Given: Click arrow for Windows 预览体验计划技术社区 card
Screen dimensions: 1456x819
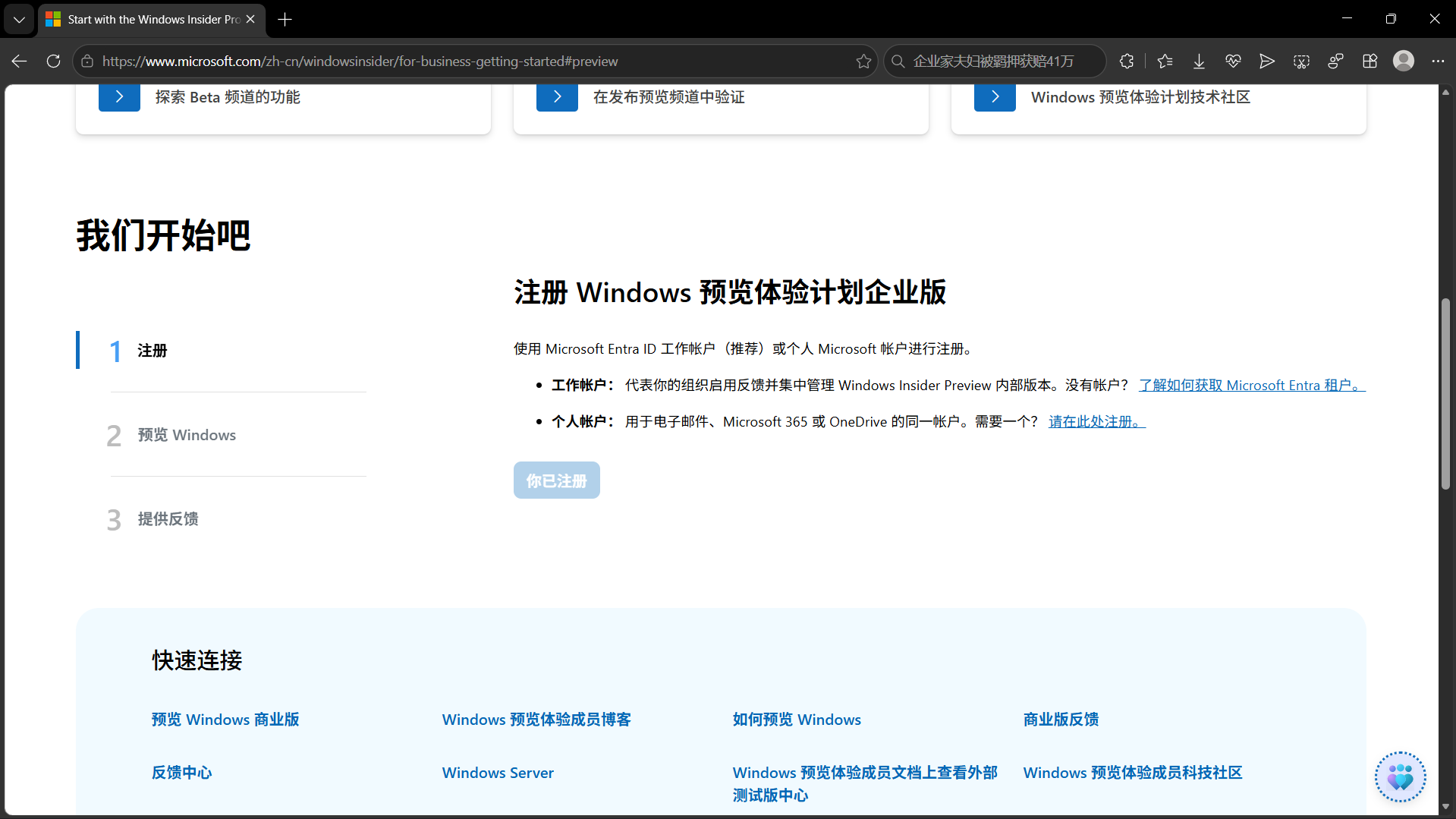Looking at the screenshot, I should [995, 97].
